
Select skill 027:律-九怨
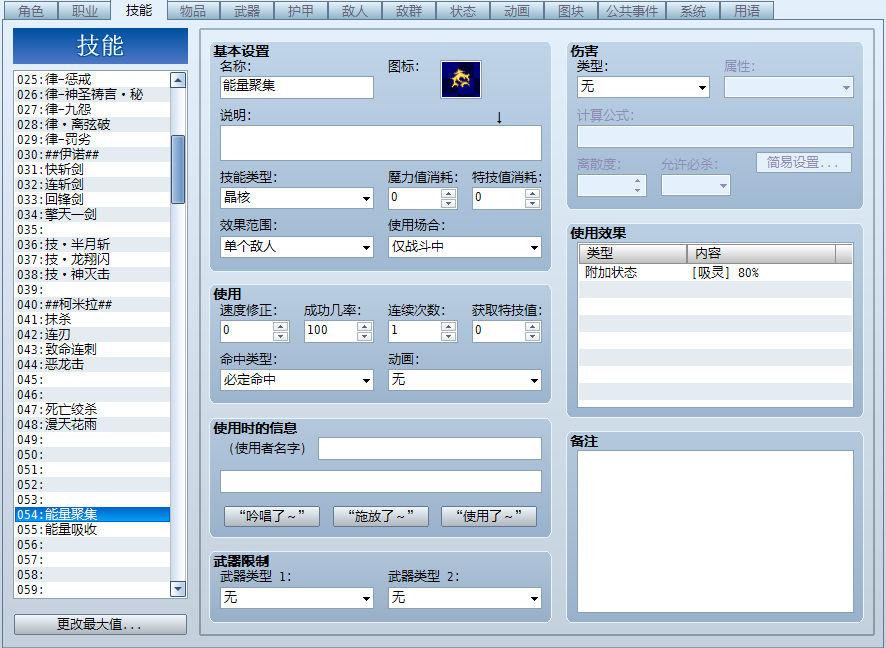point(92,109)
